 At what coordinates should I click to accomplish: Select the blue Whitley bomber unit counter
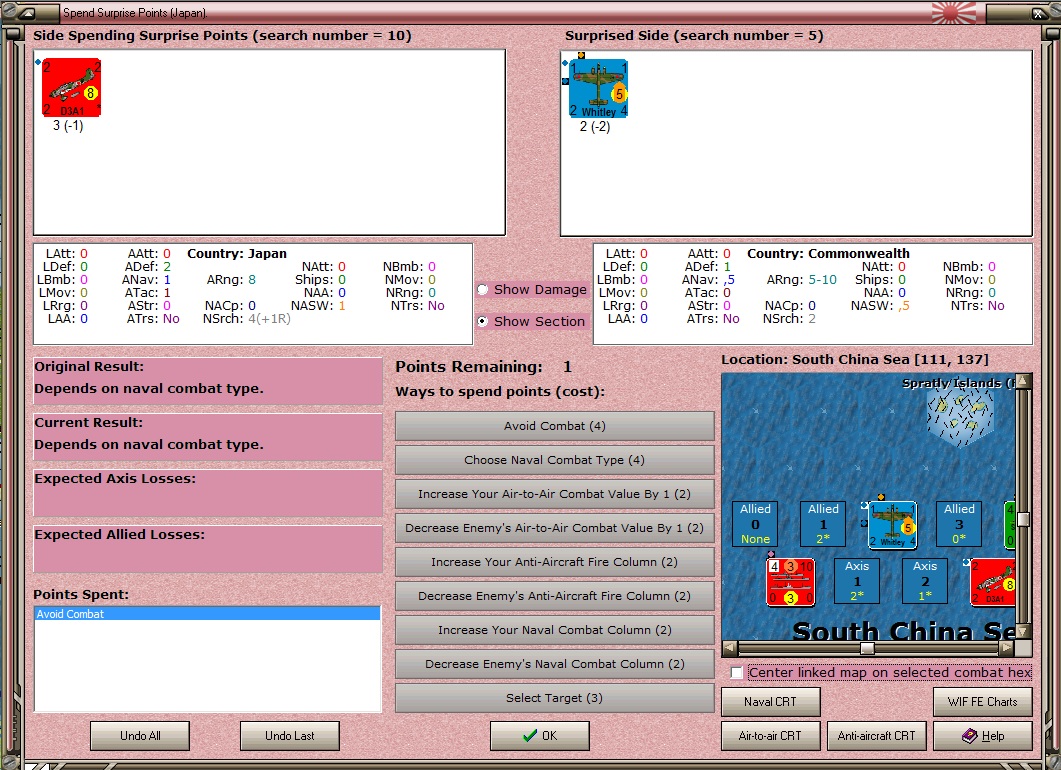click(598, 89)
